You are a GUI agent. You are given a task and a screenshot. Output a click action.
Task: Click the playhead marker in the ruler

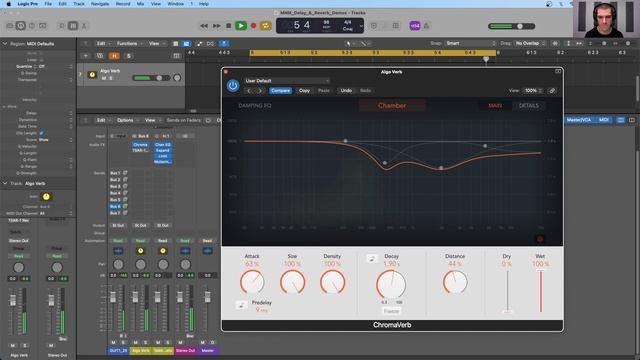(486, 60)
